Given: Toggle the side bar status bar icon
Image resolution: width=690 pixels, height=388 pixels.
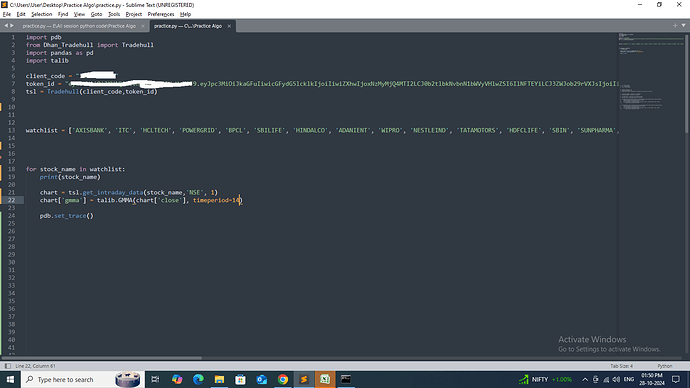Looking at the screenshot, I should [7, 366].
